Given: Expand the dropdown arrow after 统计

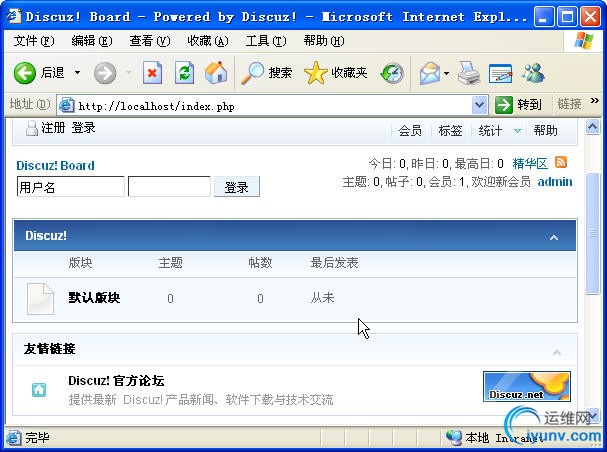Looking at the screenshot, I should coord(517,131).
